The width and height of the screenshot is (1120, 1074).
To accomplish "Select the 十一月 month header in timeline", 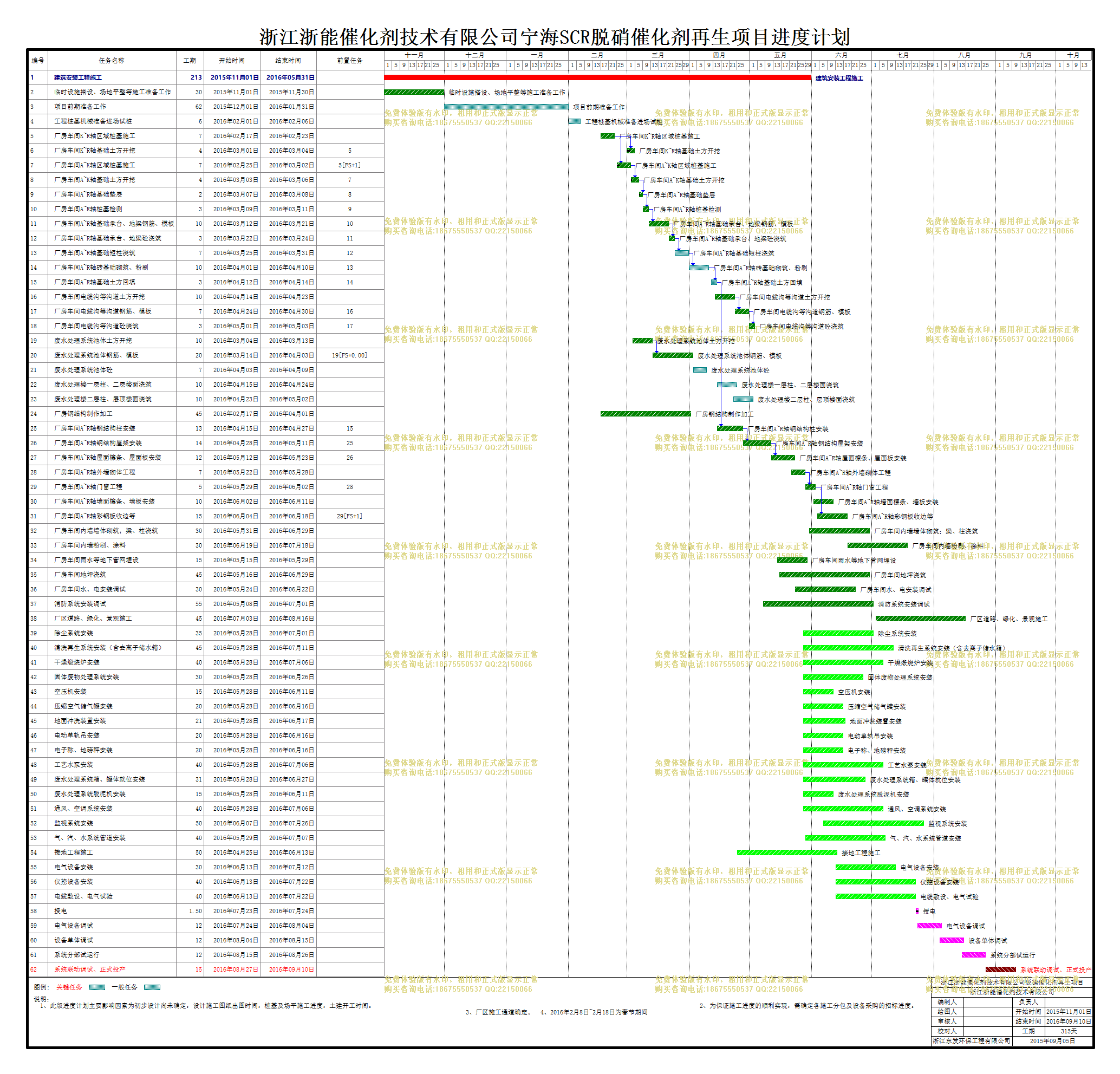I will tap(414, 55).
